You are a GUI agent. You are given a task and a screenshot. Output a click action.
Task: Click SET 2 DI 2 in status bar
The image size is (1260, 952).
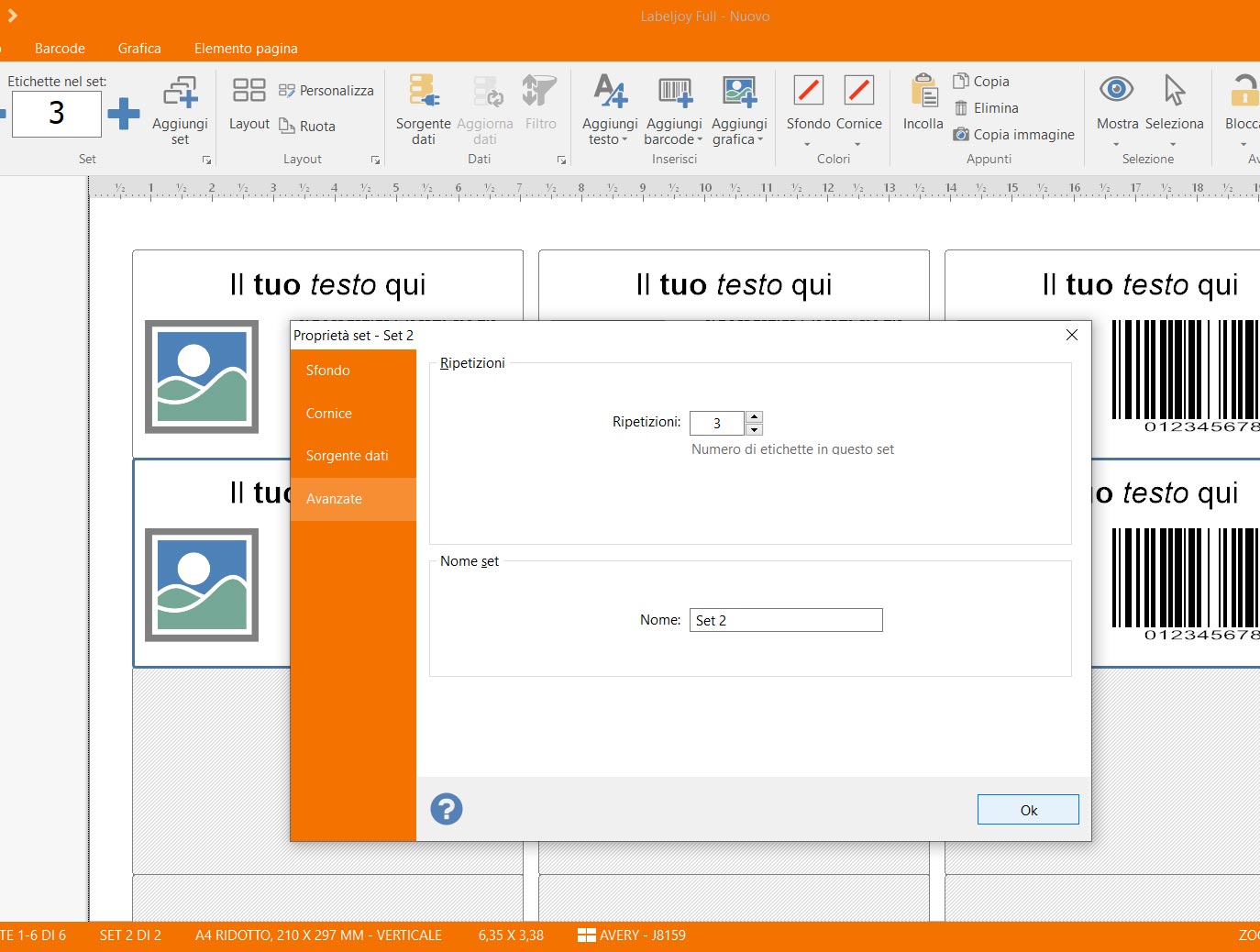click(130, 935)
